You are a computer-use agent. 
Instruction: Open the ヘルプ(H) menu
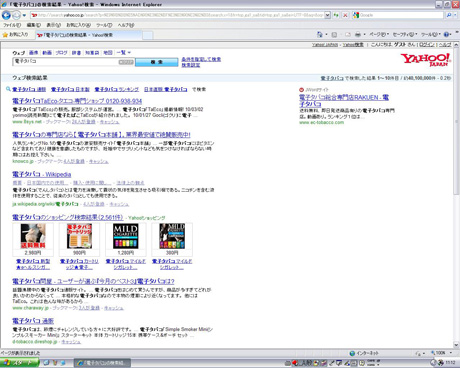(x=126, y=25)
